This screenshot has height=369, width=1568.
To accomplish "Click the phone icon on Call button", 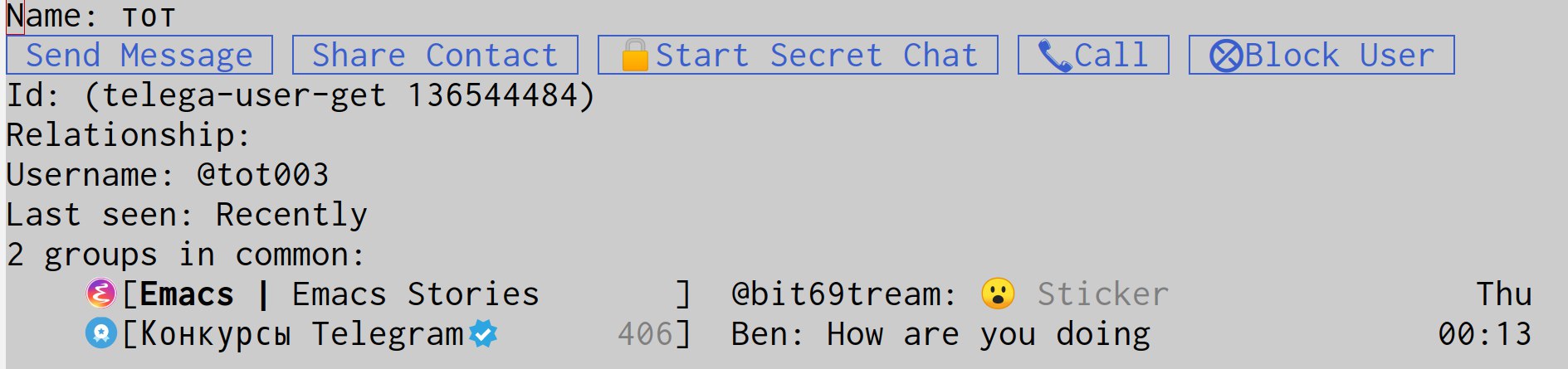I will (x=1054, y=56).
